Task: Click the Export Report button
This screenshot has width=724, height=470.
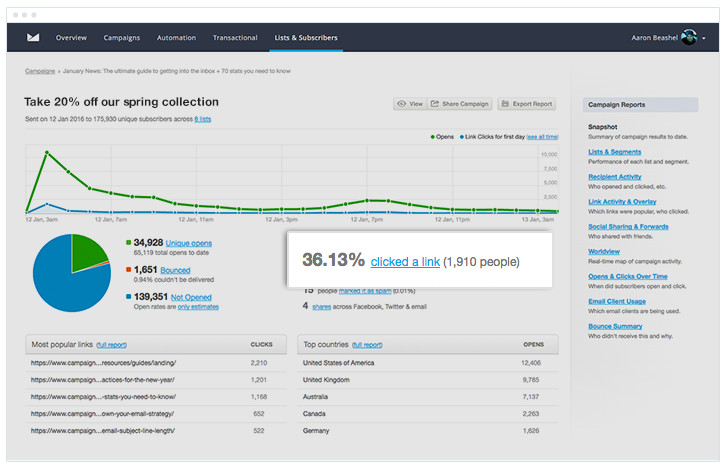Action: pos(526,104)
